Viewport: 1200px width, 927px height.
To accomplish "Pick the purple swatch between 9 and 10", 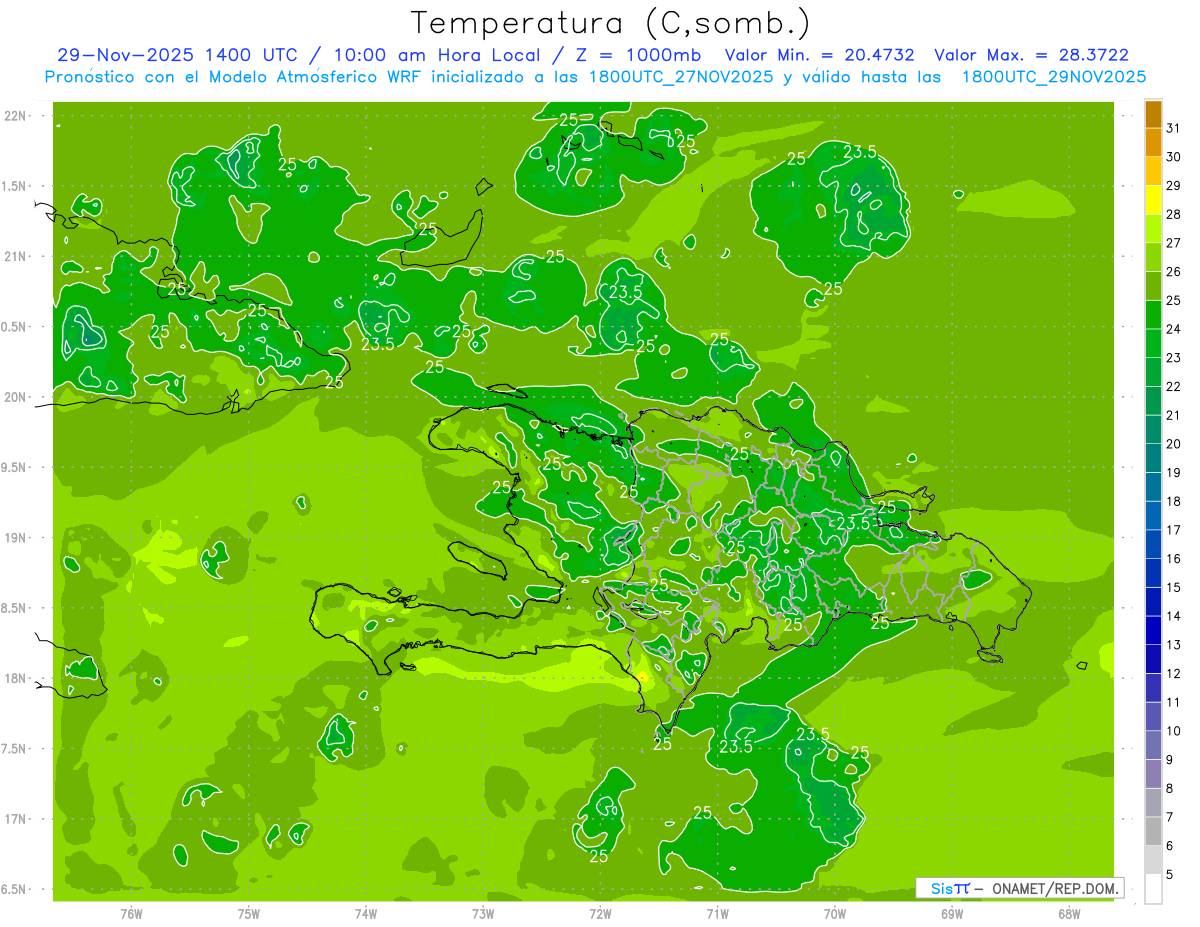I will pyautogui.click(x=1153, y=745).
